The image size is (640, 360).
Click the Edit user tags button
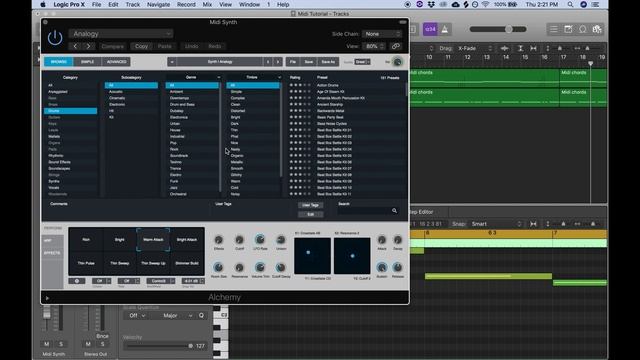tap(311, 214)
